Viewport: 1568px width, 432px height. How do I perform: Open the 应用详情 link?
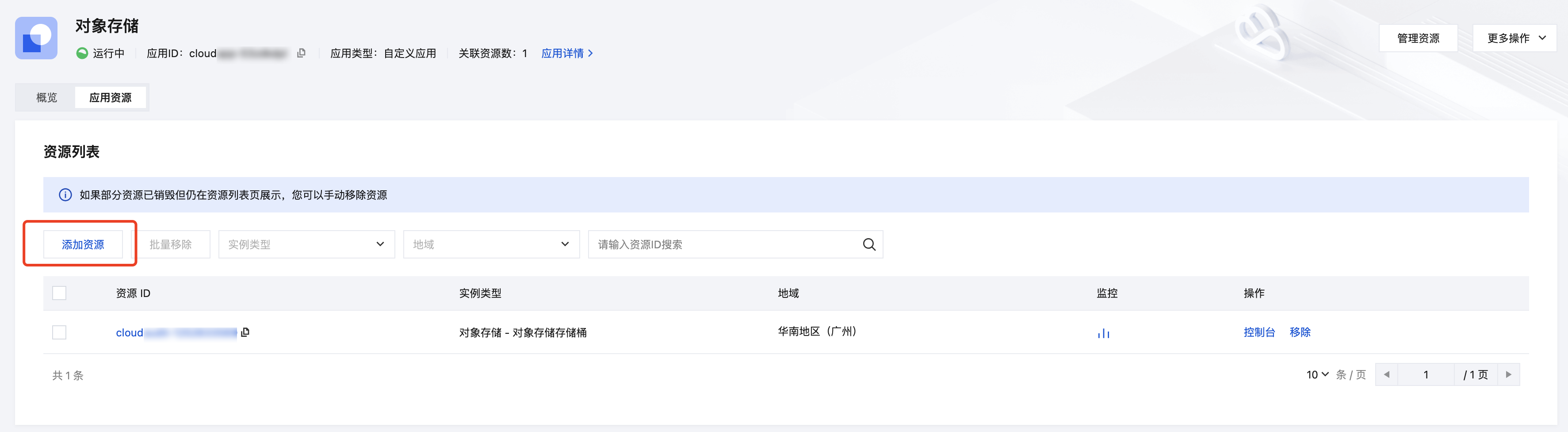click(567, 54)
